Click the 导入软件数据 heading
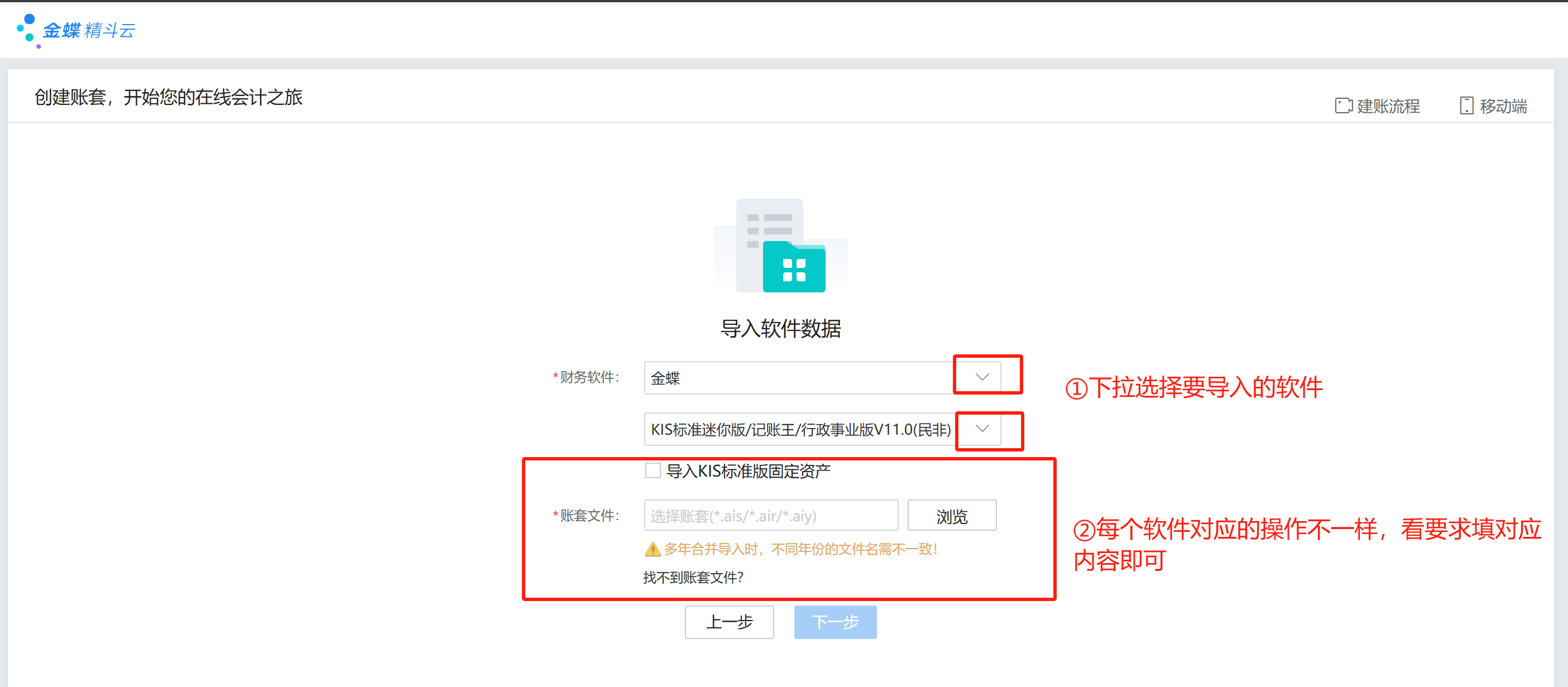 pyautogui.click(x=780, y=329)
